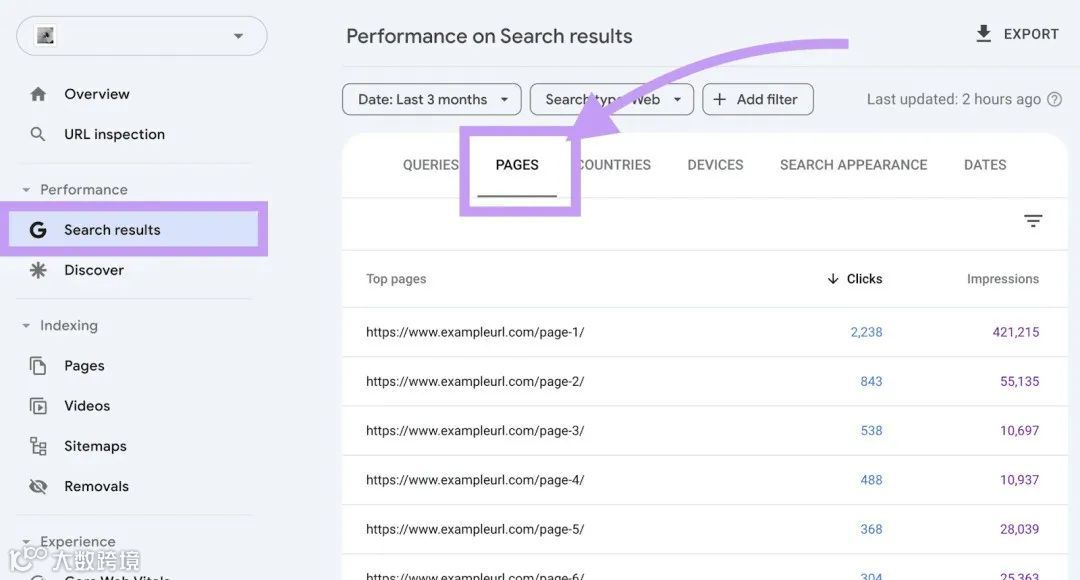
Task: Switch to the Queries tab
Action: click(430, 165)
